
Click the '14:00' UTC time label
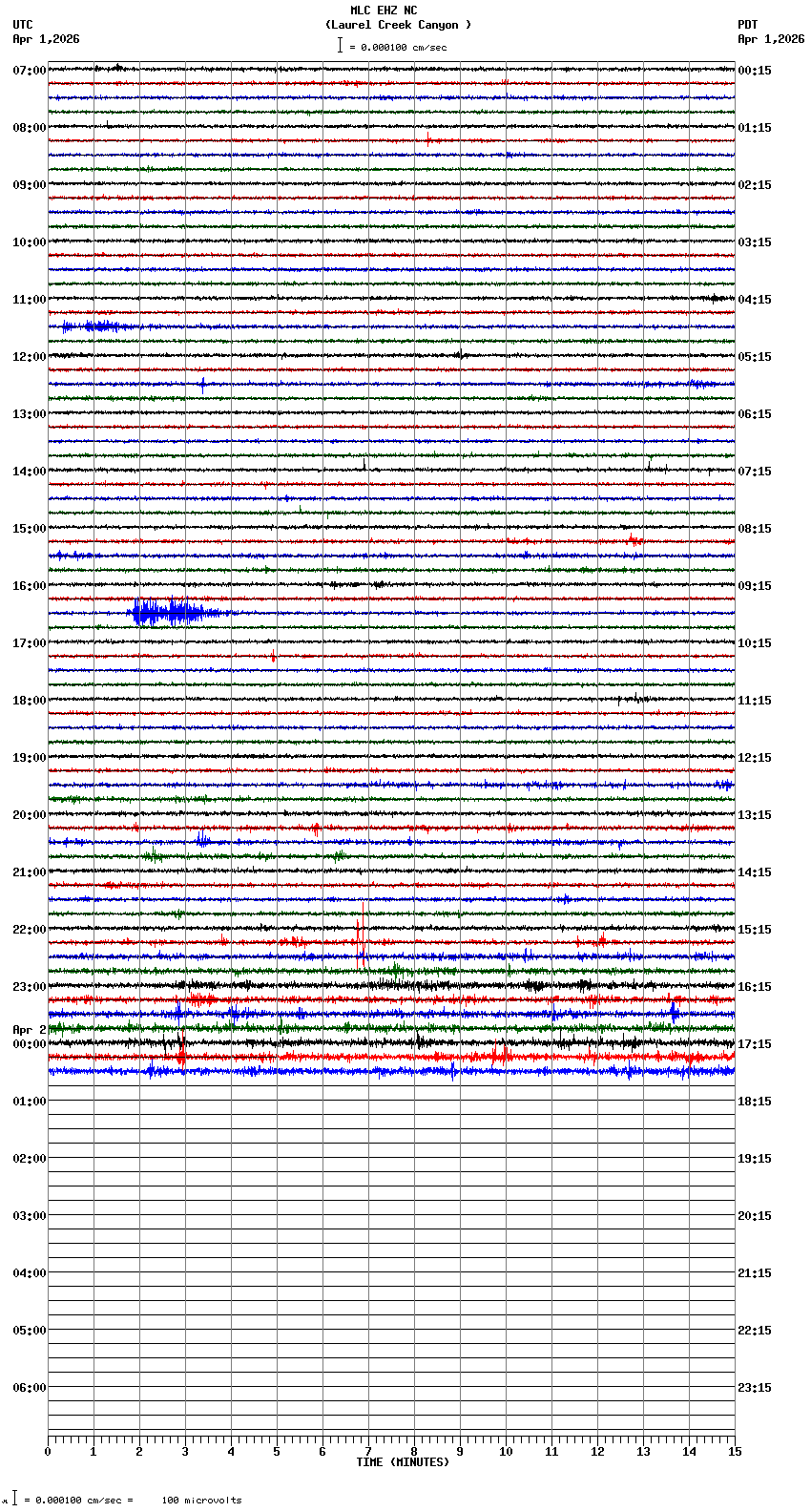[30, 472]
